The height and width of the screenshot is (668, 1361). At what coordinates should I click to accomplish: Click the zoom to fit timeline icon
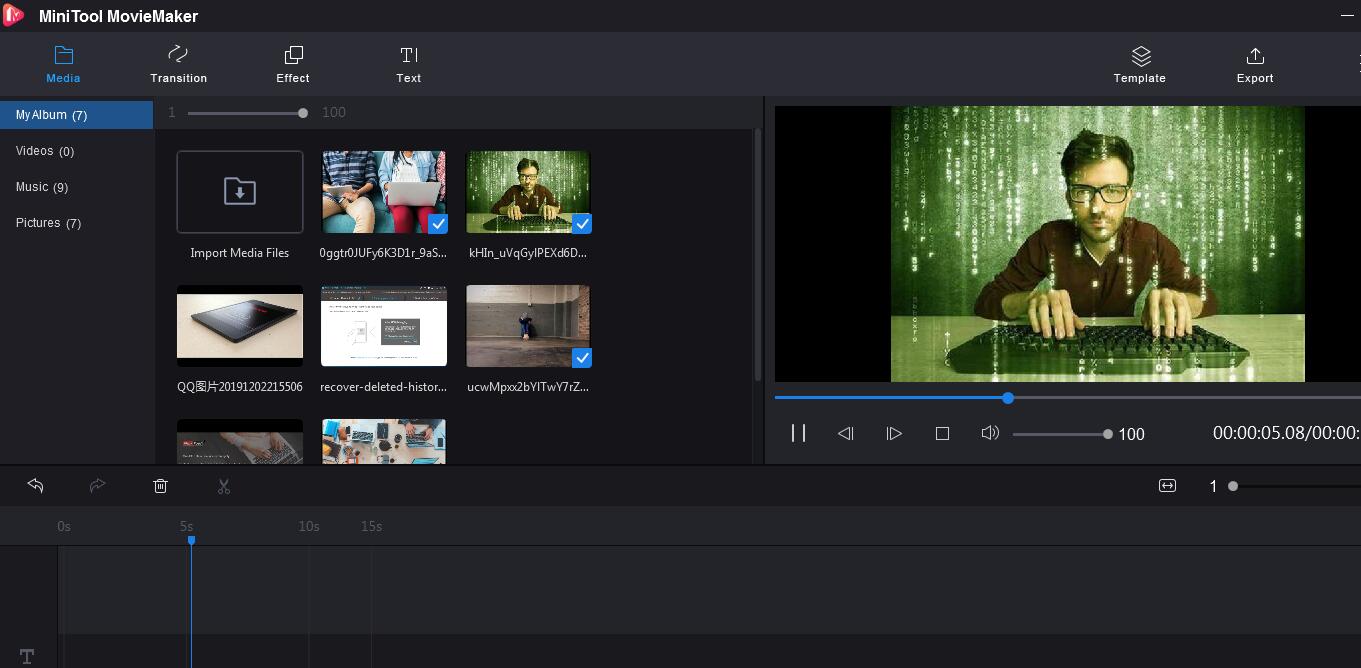point(1167,485)
